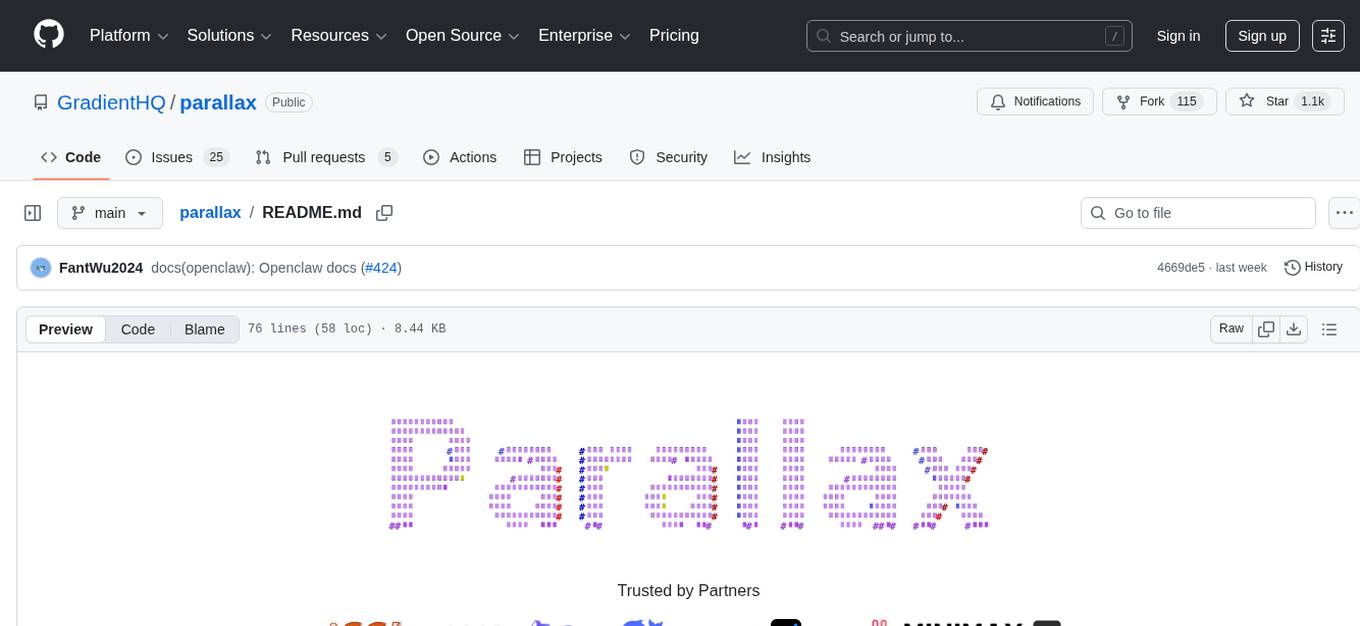Click the GitHub home logo
1360x626 pixels.
[x=48, y=35]
